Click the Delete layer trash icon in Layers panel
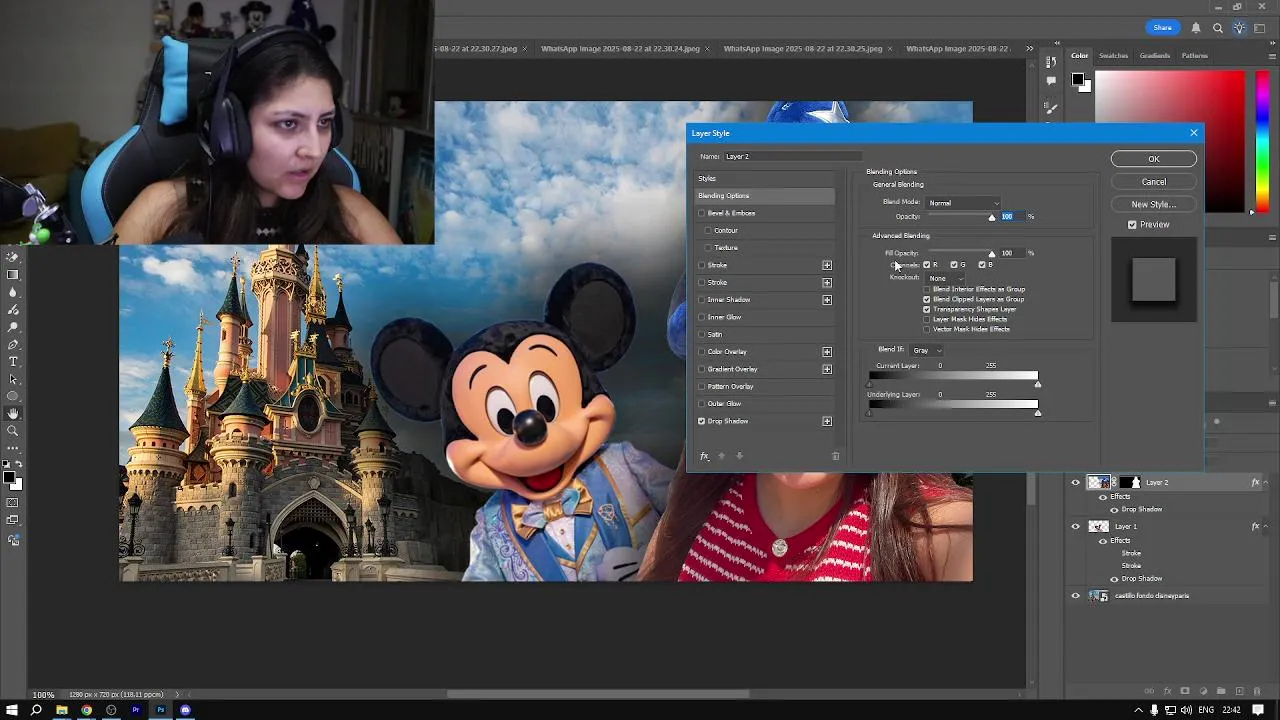Image resolution: width=1280 pixels, height=720 pixels. [1257, 691]
